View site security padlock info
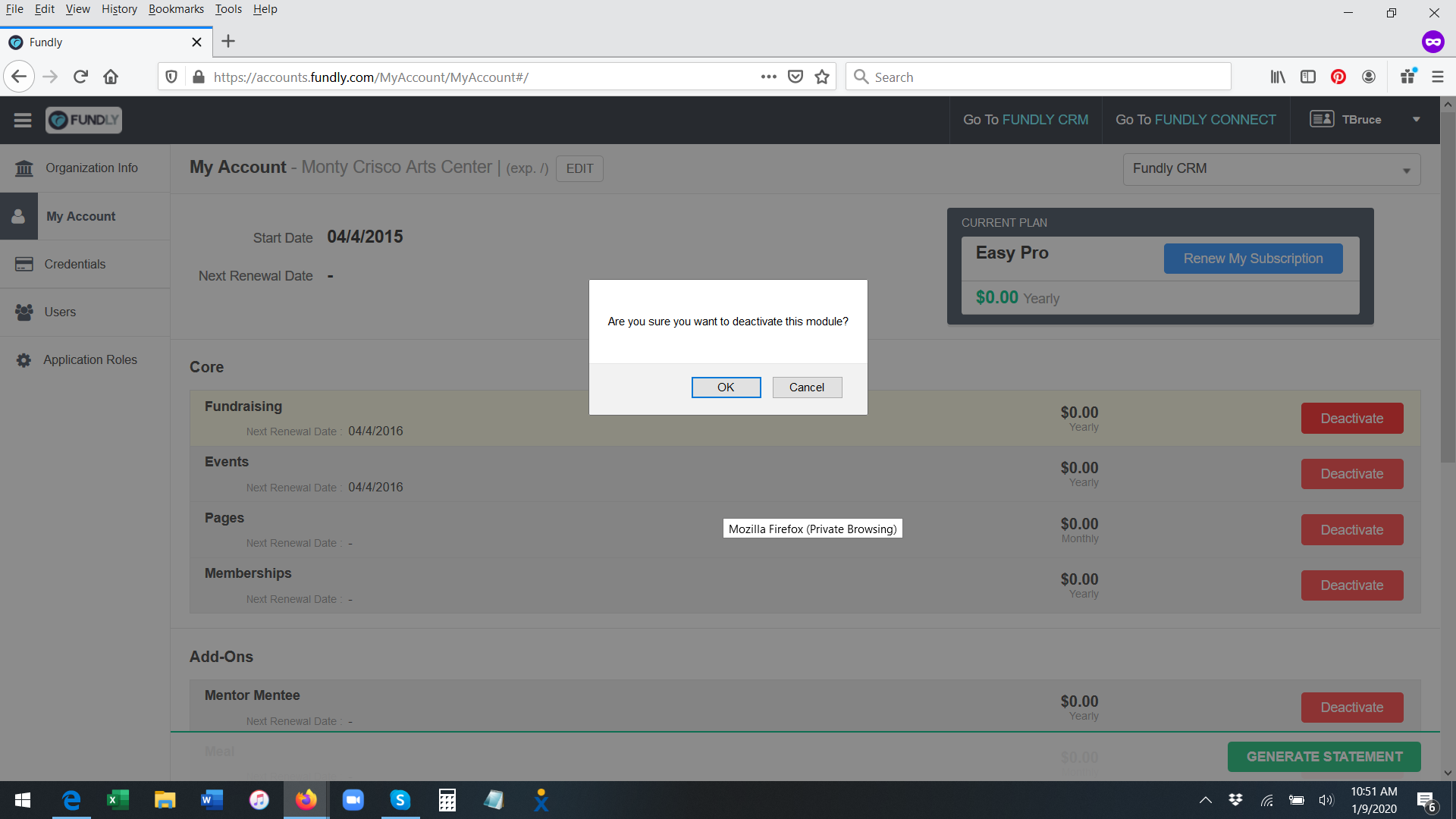The width and height of the screenshot is (1456, 819). coord(199,77)
